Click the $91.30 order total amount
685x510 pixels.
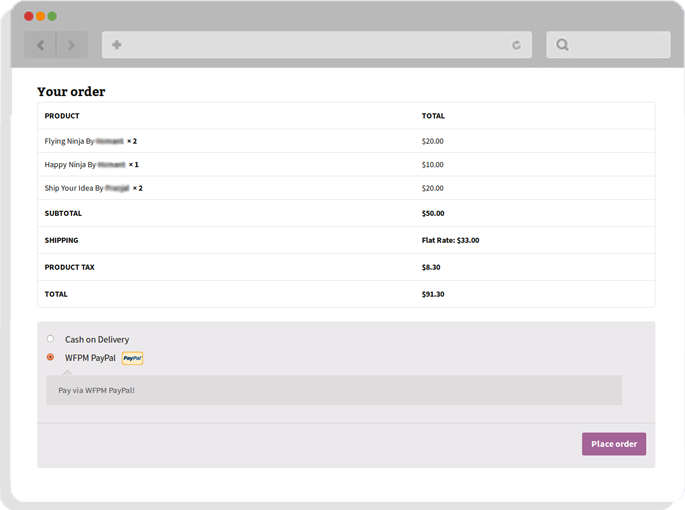click(433, 294)
